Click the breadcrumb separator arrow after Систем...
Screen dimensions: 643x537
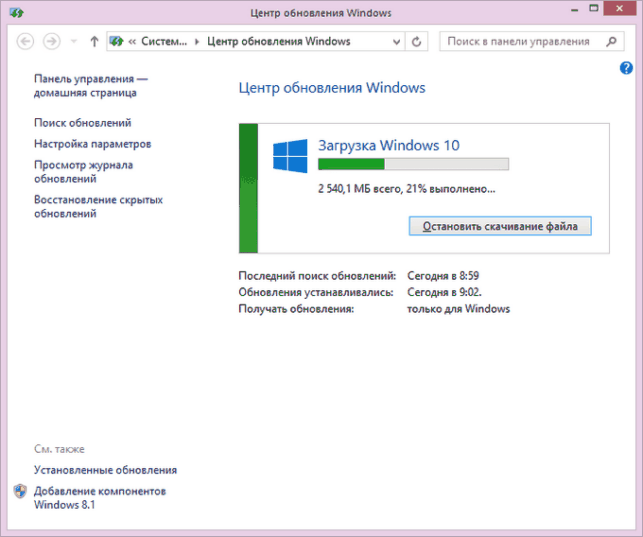tap(197, 41)
